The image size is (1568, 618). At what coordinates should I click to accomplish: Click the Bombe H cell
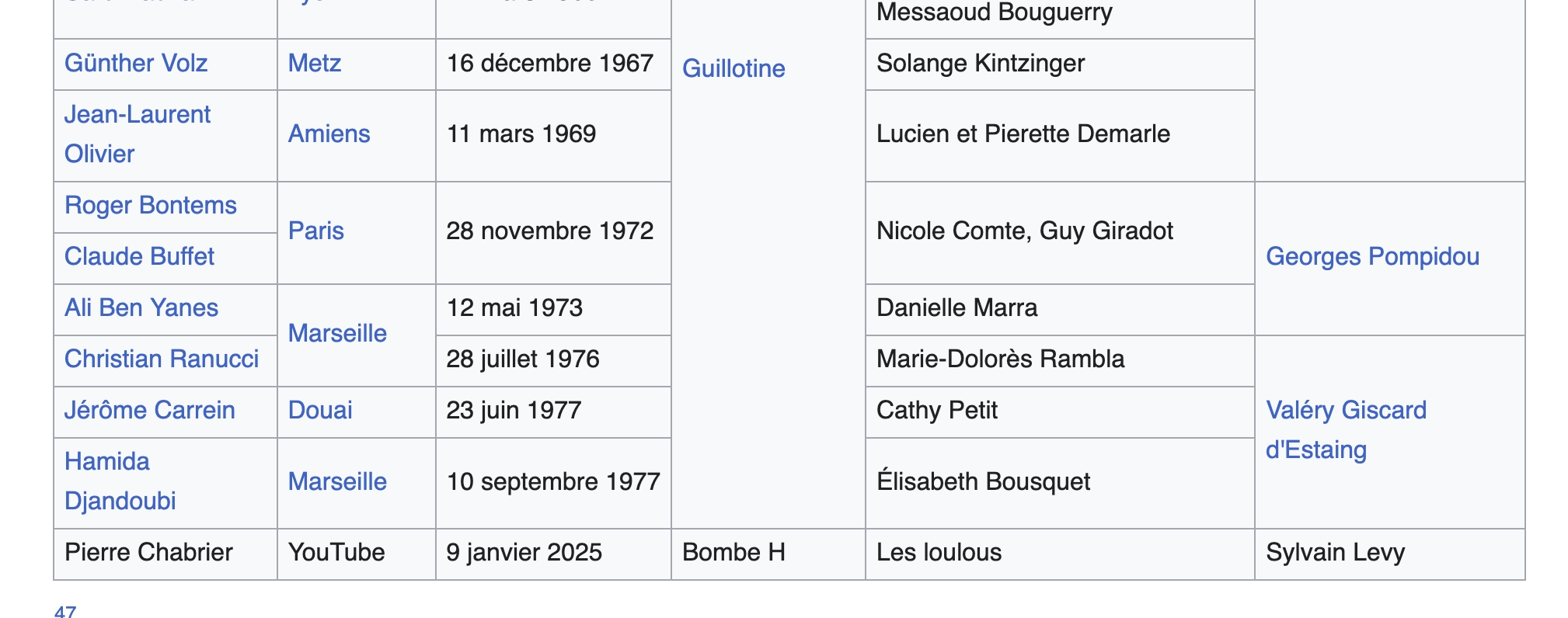coord(733,552)
